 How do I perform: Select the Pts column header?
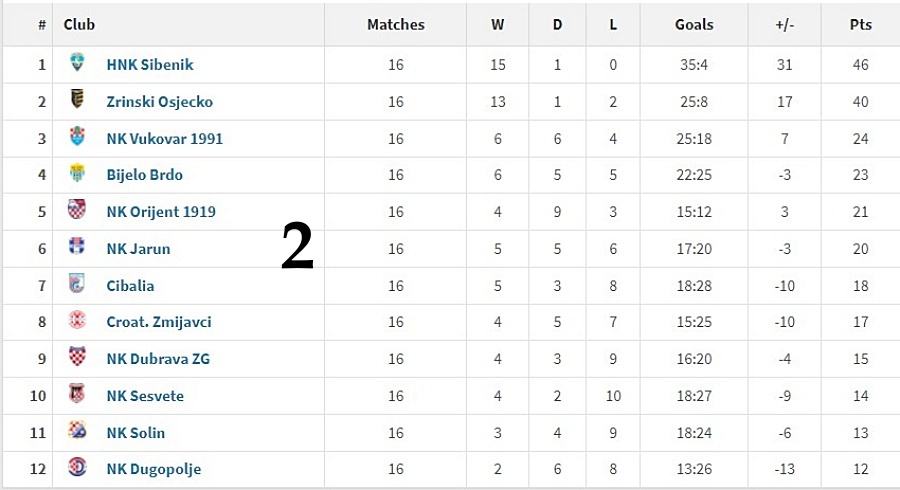860,25
